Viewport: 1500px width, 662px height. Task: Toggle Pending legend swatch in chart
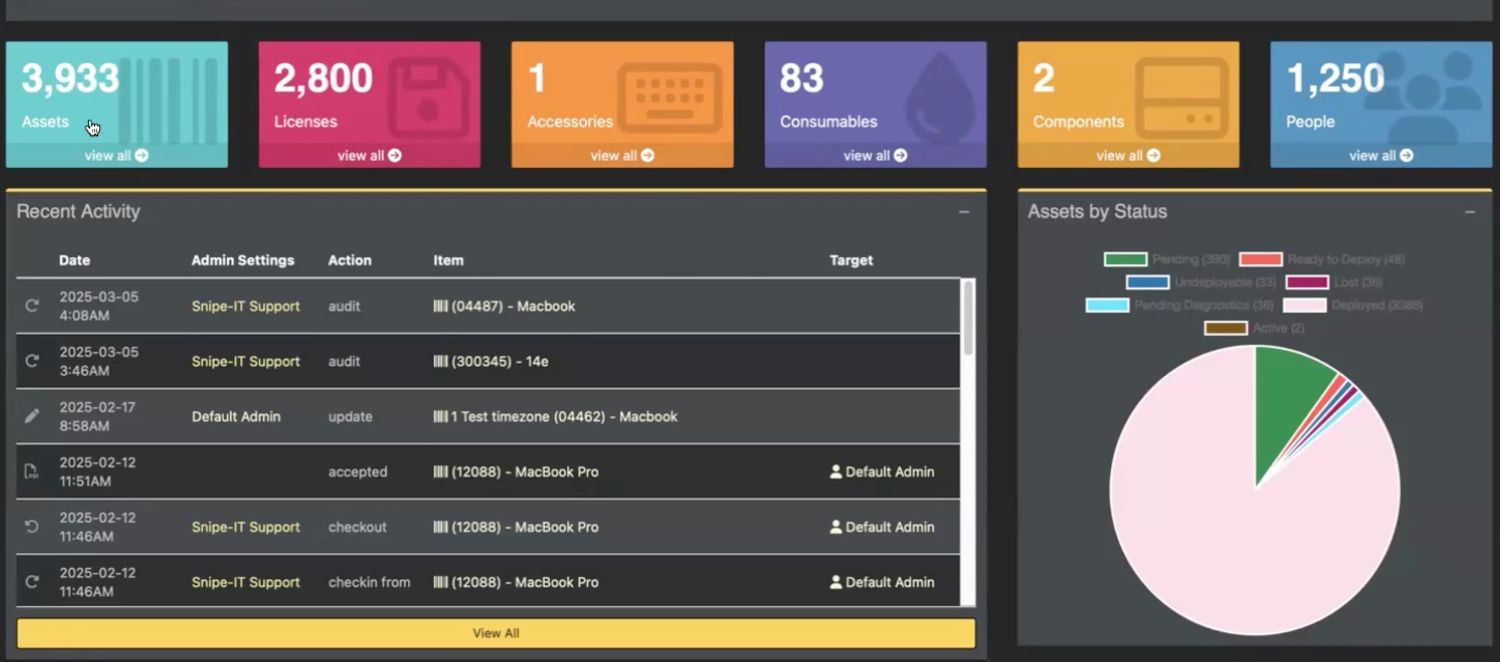pyautogui.click(x=1125, y=259)
